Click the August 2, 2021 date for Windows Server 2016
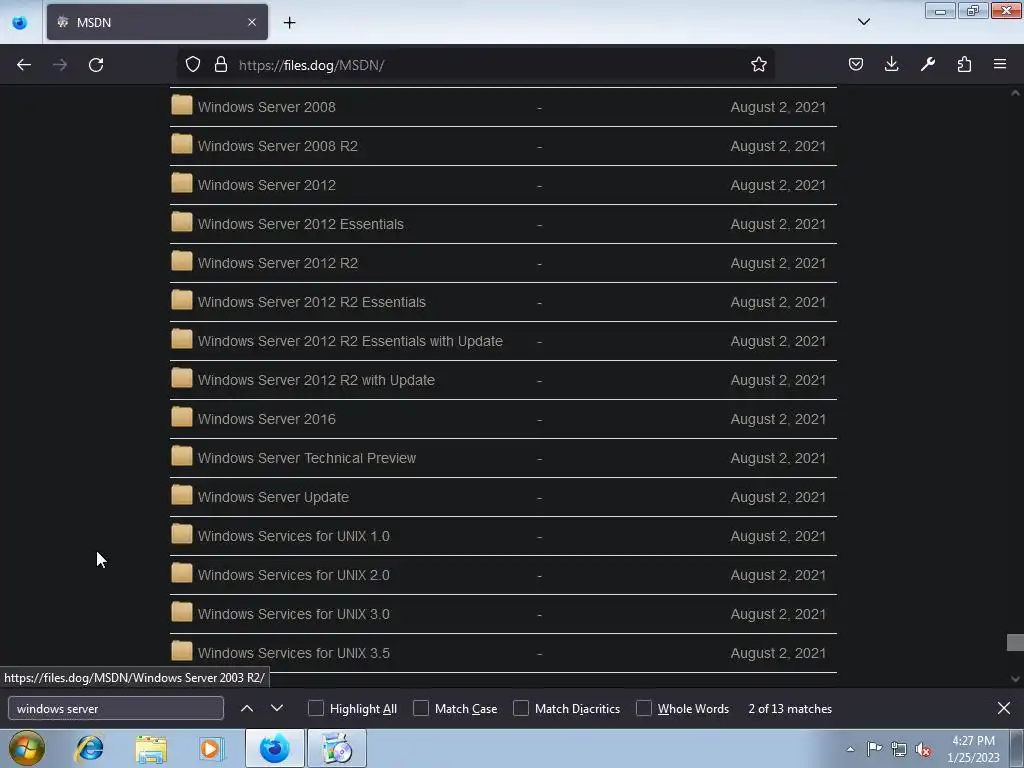1024x768 pixels. point(778,419)
